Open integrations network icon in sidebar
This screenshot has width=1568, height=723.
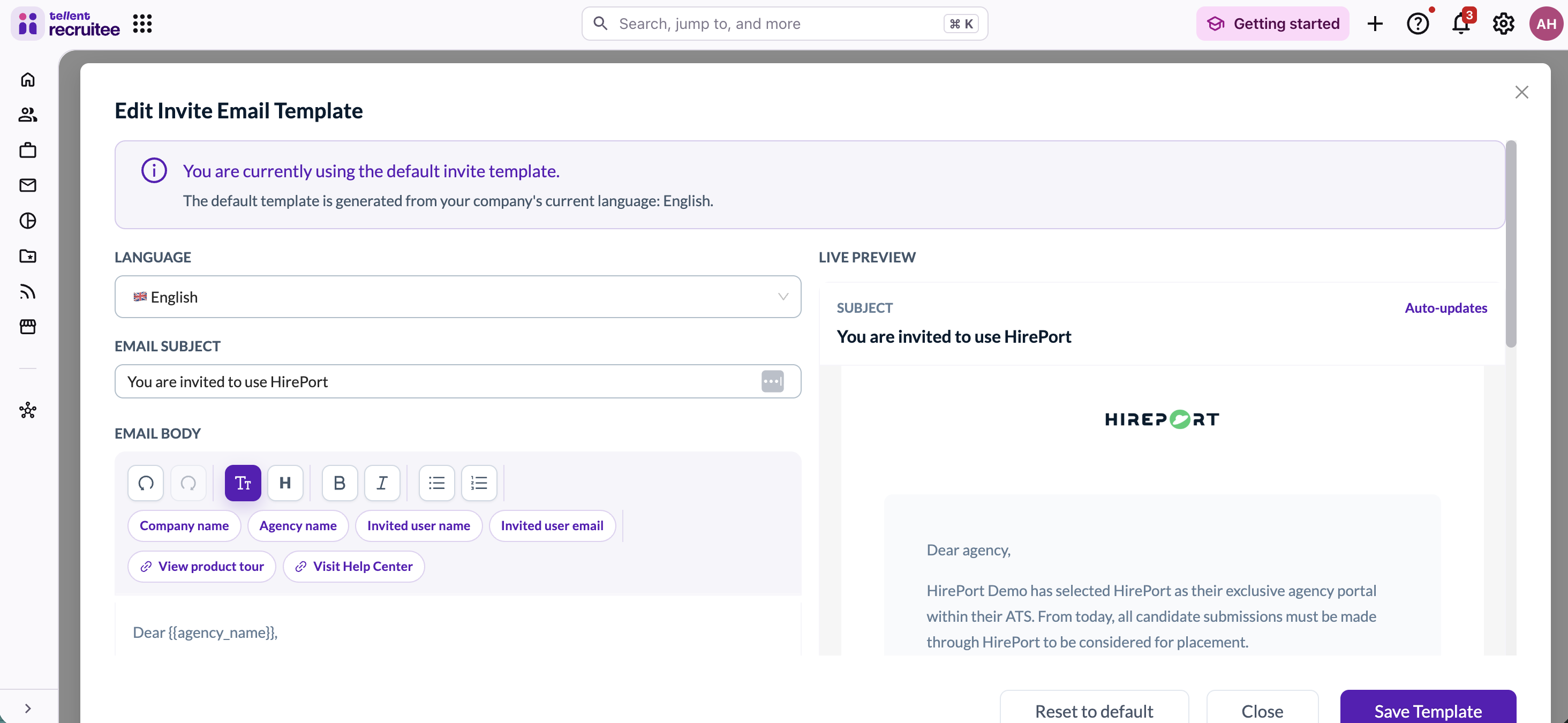[28, 411]
